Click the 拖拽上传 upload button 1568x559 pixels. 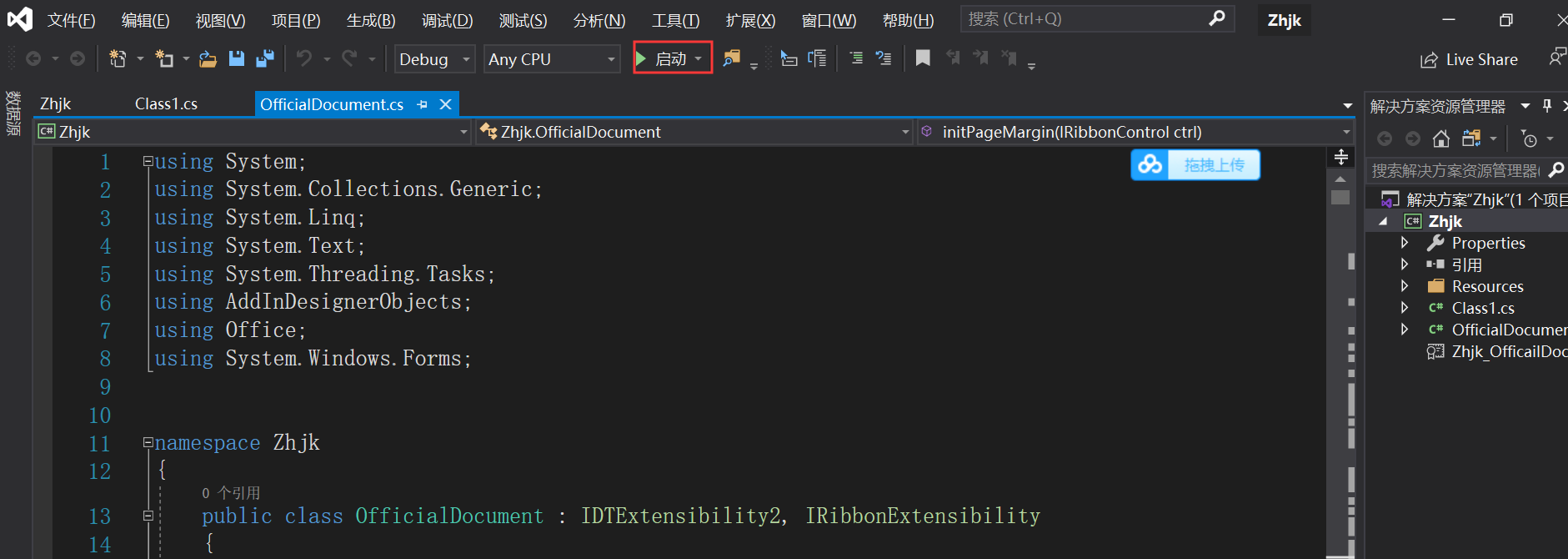[x=1214, y=165]
